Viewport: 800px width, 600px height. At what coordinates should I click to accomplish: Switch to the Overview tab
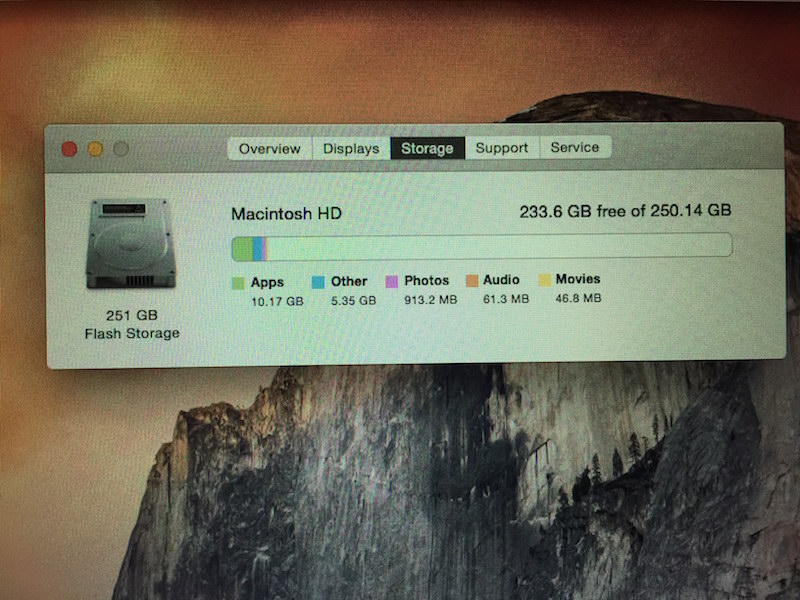(x=269, y=148)
